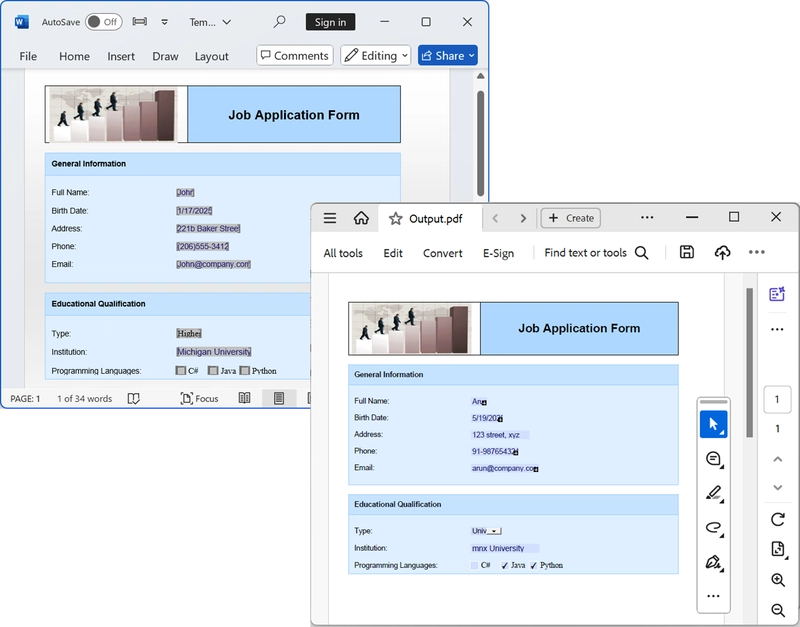Screen dimensions: 800x627
Task: Open the title bar more options ellipsis in Acrobat
Action: coord(647,217)
